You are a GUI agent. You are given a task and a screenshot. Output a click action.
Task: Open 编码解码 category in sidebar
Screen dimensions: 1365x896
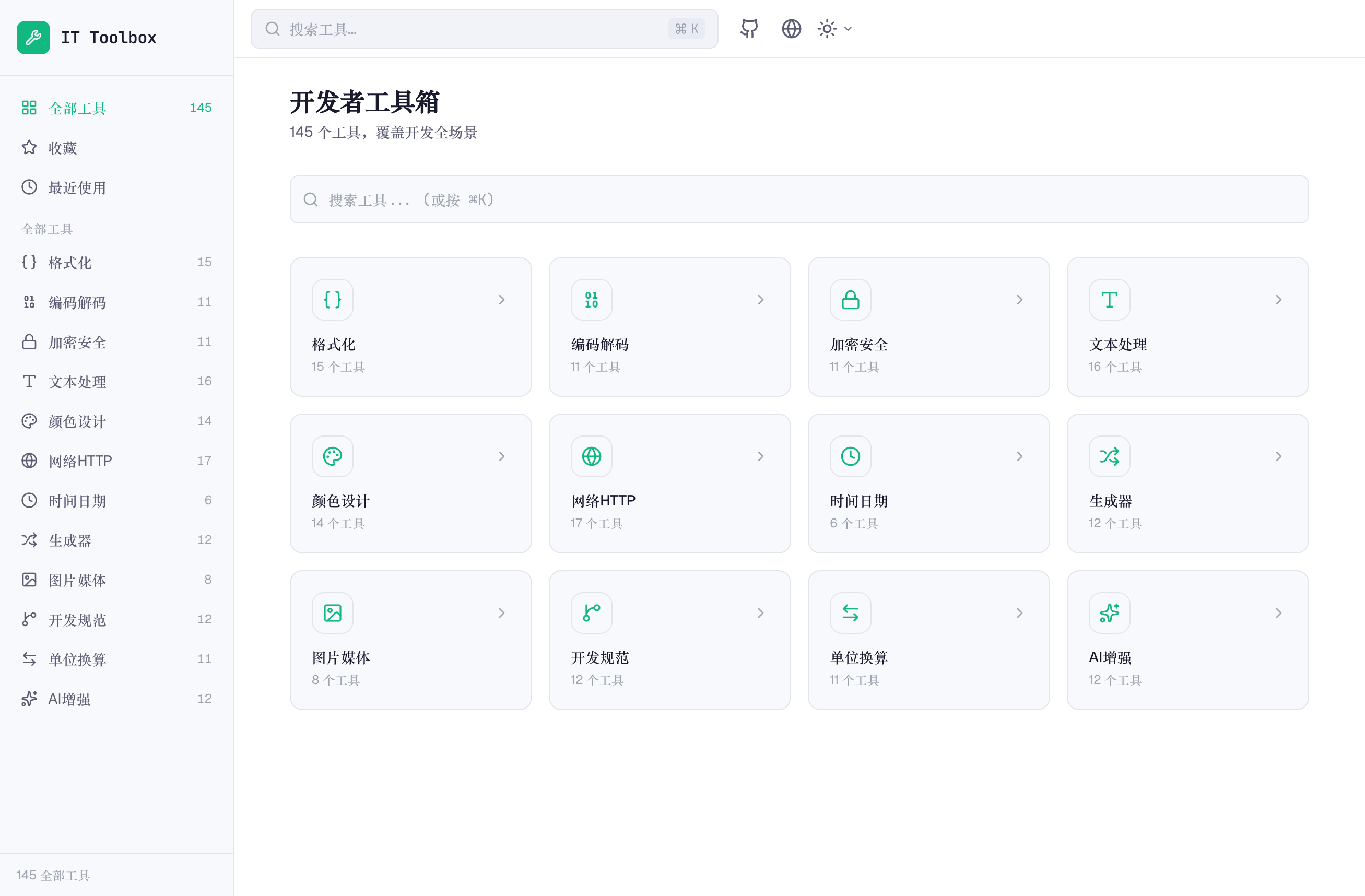[116, 302]
